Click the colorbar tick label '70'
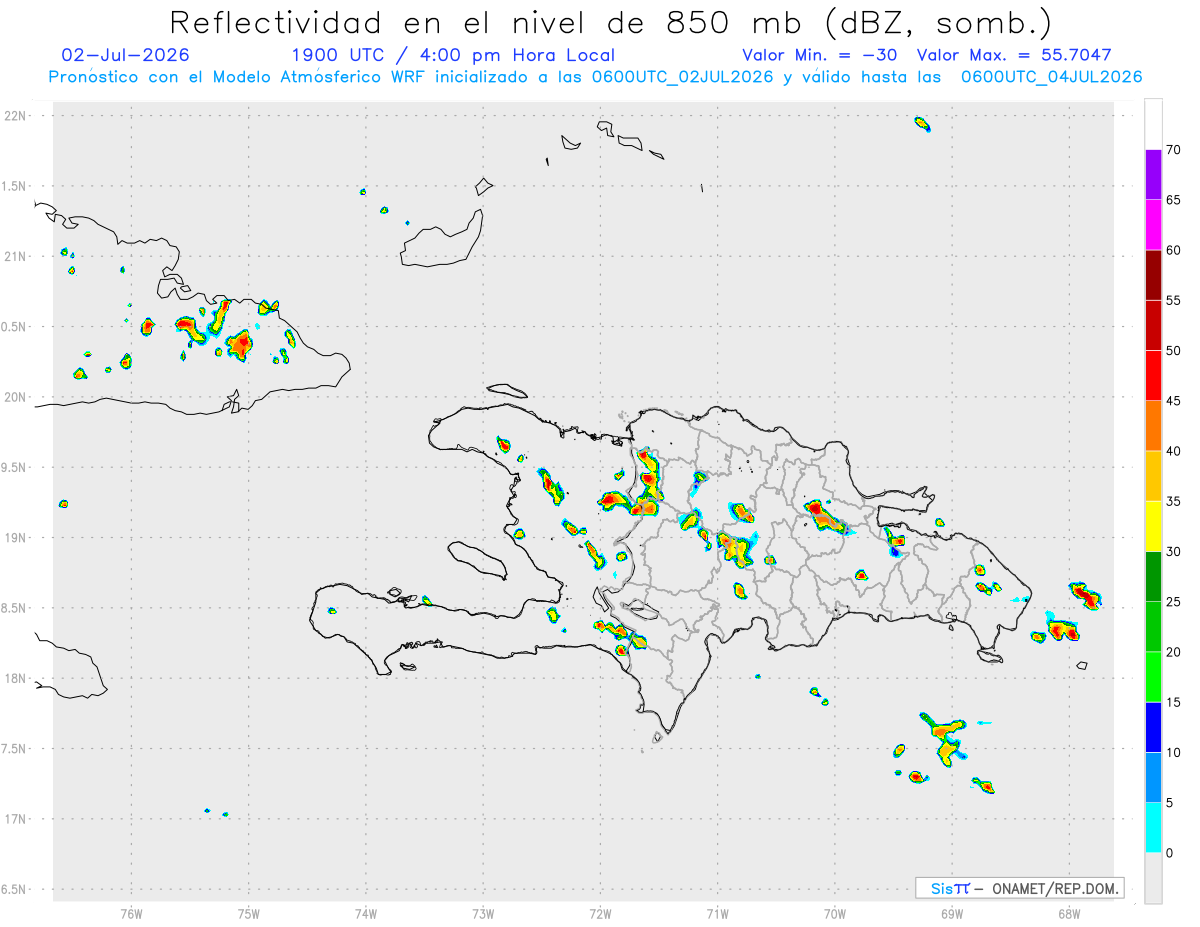Image resolution: width=1200 pixels, height=927 pixels. [x=1174, y=150]
